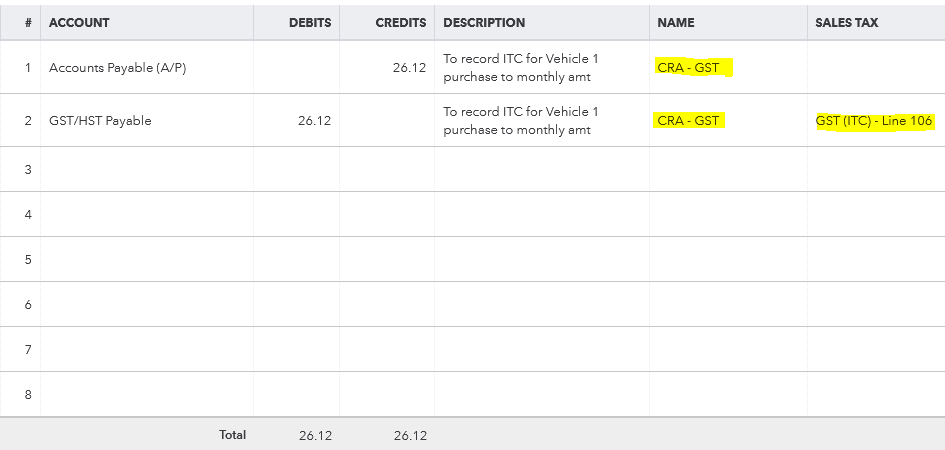Select row number 4

pyautogui.click(x=28, y=214)
